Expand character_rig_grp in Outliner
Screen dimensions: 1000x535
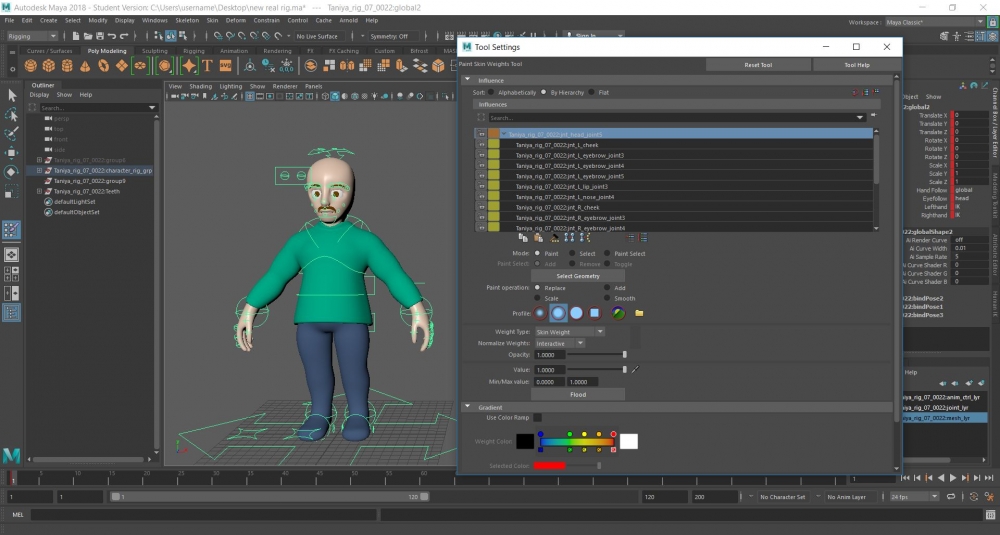[39, 170]
